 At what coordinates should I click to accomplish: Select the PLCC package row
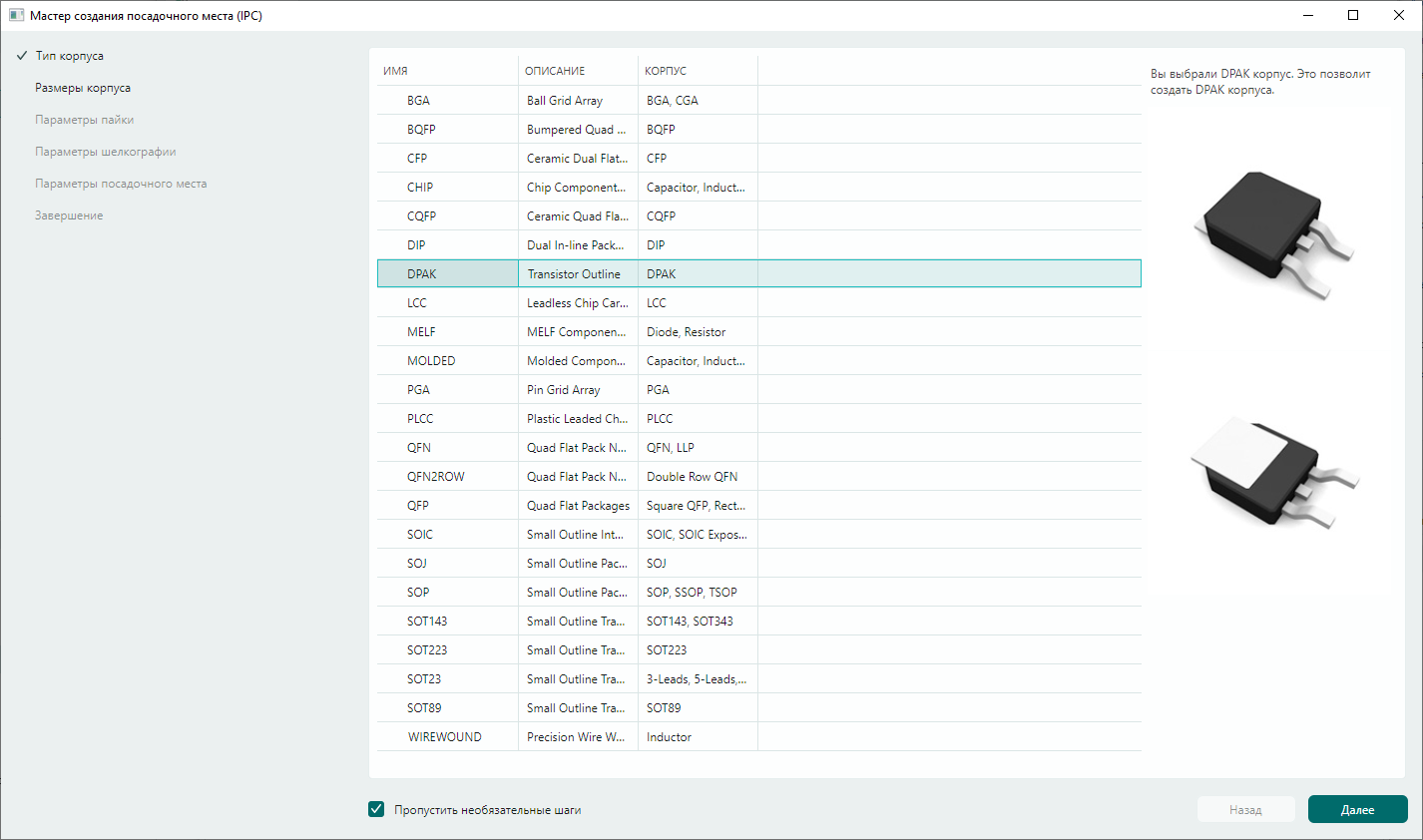pyautogui.click(x=420, y=419)
